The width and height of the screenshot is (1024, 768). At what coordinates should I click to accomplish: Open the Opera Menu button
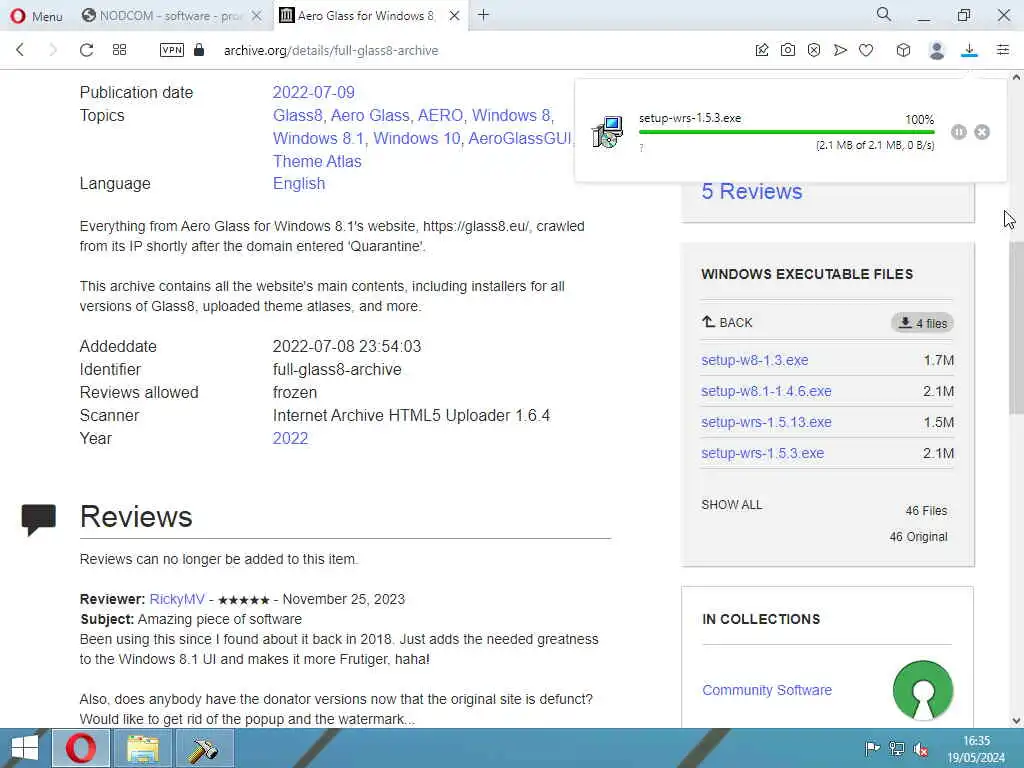(36, 16)
